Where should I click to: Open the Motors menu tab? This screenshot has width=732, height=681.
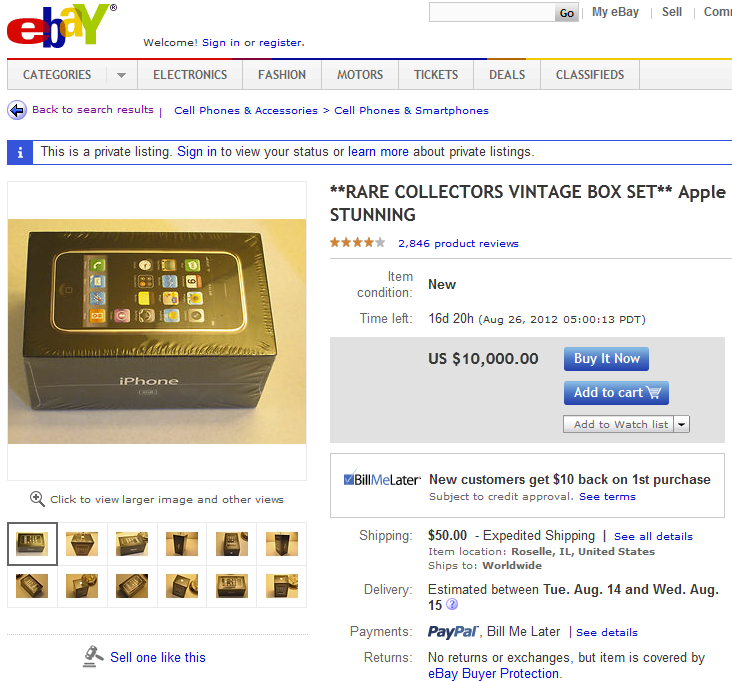click(x=360, y=75)
